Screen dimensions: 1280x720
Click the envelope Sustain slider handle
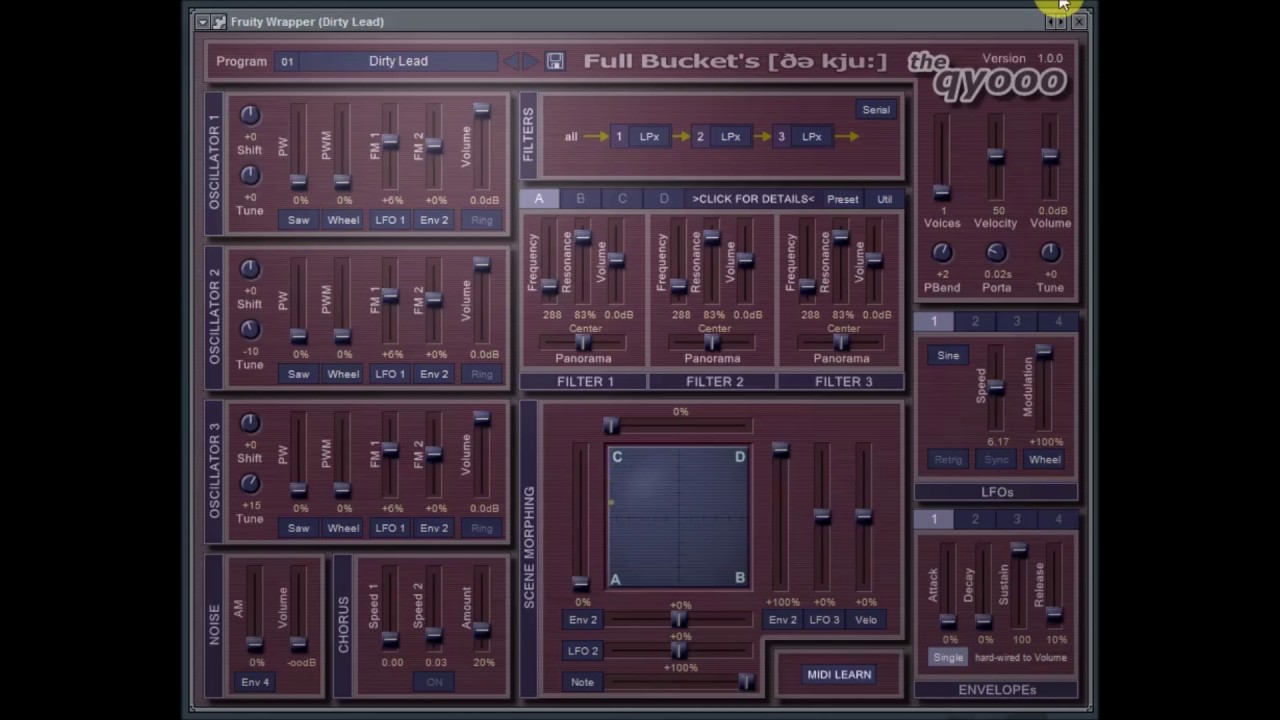[x=1018, y=550]
